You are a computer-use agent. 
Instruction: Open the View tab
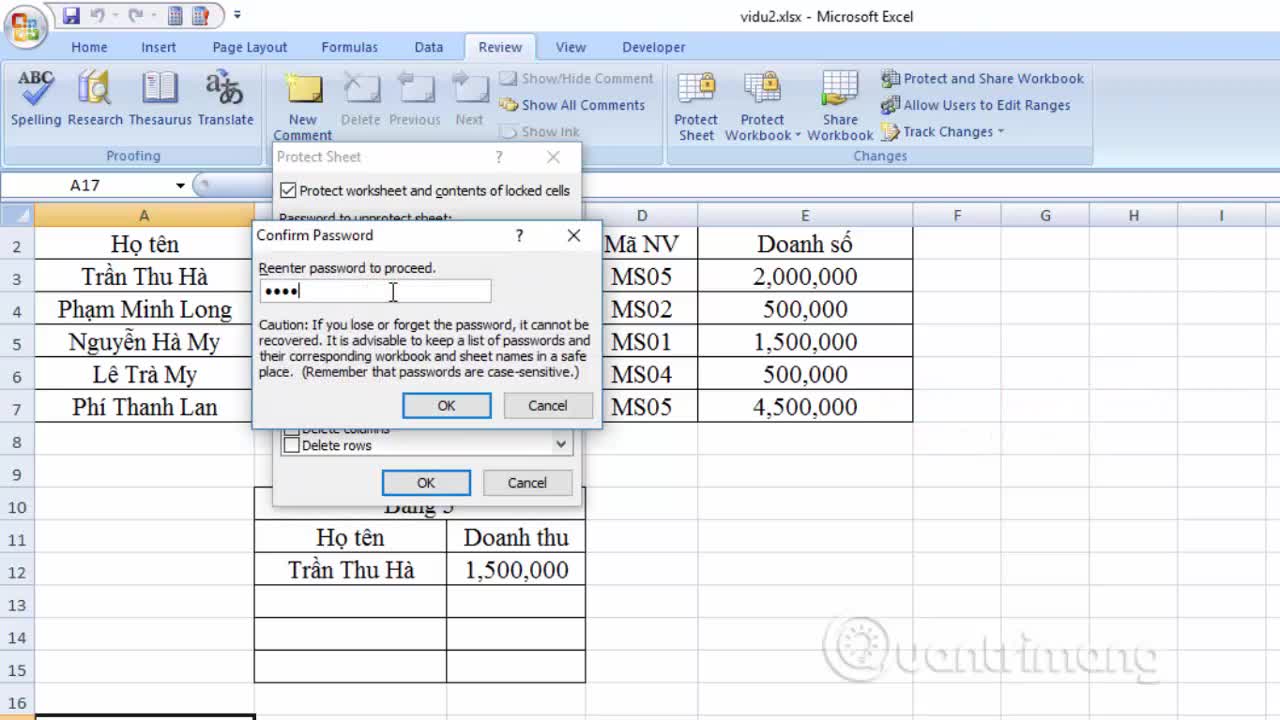(x=571, y=47)
